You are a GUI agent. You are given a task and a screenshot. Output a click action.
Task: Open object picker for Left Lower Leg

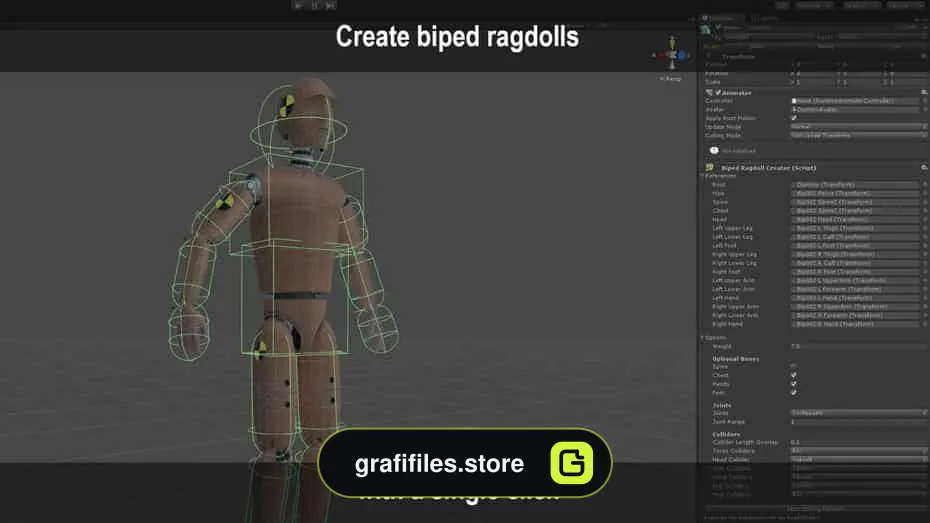(925, 237)
